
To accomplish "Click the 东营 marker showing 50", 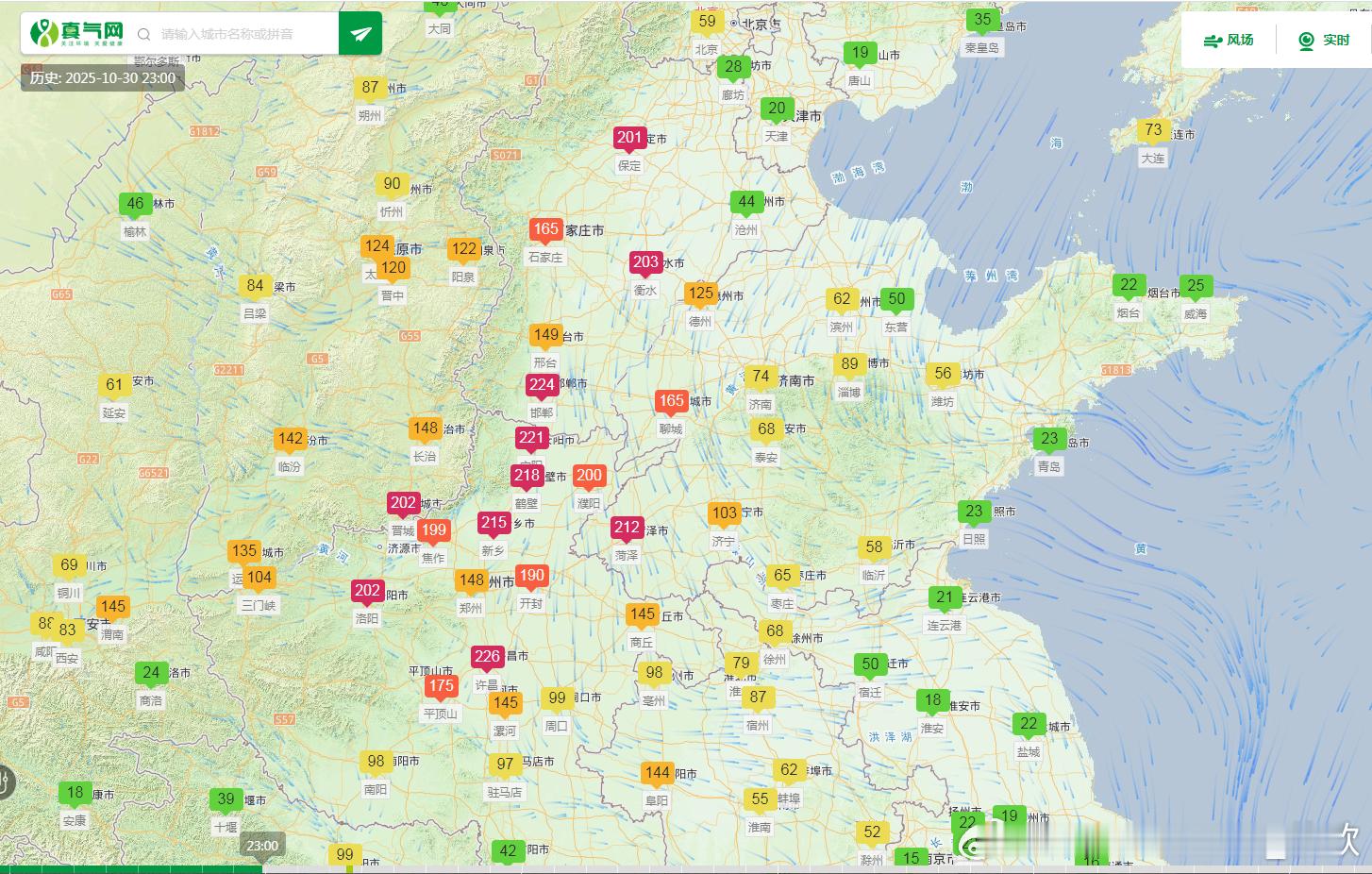I will point(896,300).
